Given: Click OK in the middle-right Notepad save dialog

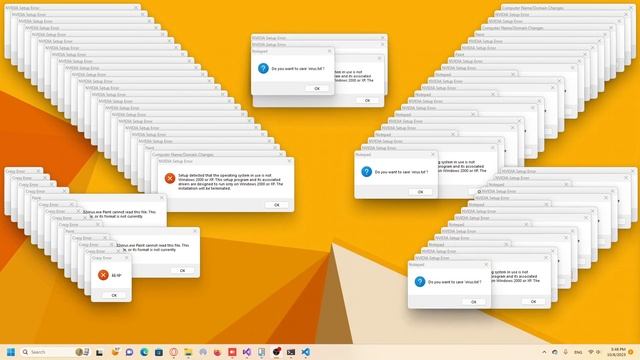Looking at the screenshot, I should pyautogui.click(x=420, y=191).
